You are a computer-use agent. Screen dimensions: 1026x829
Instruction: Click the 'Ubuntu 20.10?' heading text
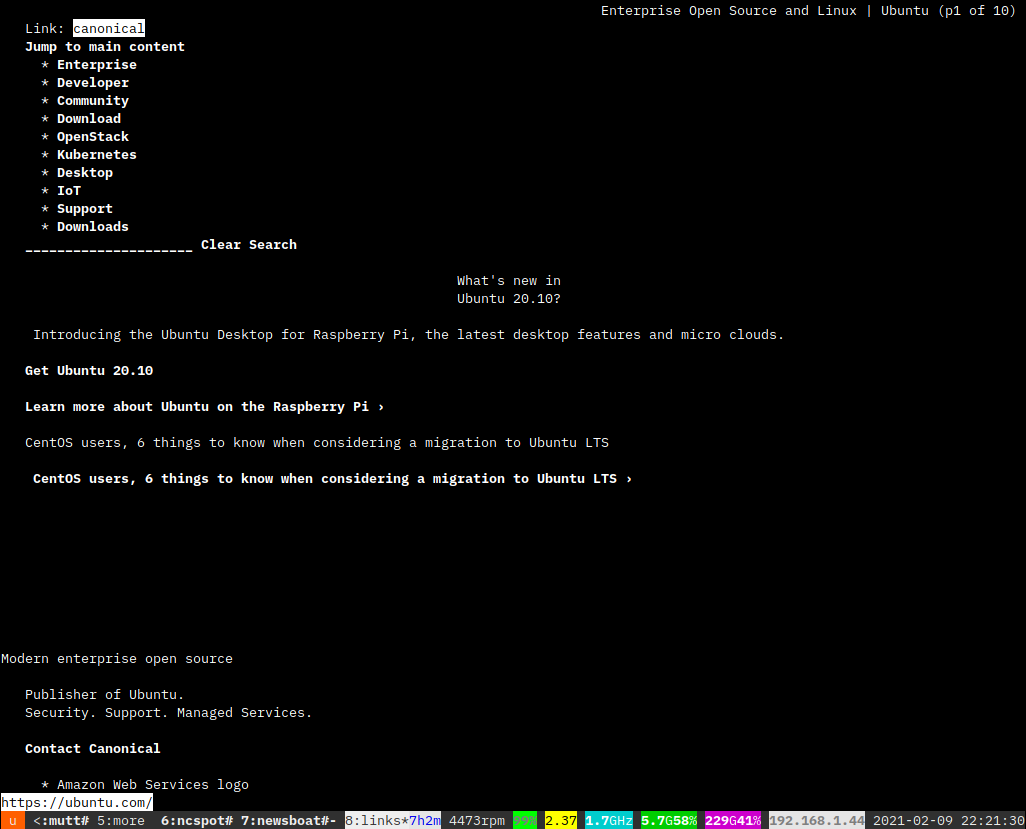[509, 298]
